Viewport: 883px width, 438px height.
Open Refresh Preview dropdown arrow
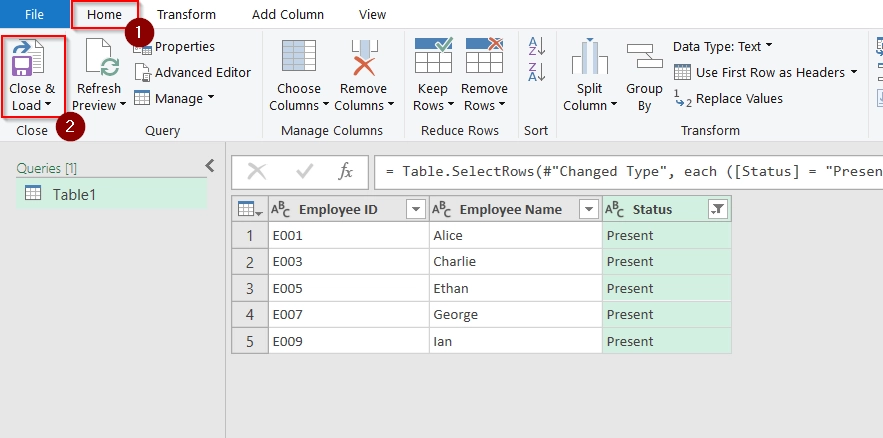(x=122, y=105)
